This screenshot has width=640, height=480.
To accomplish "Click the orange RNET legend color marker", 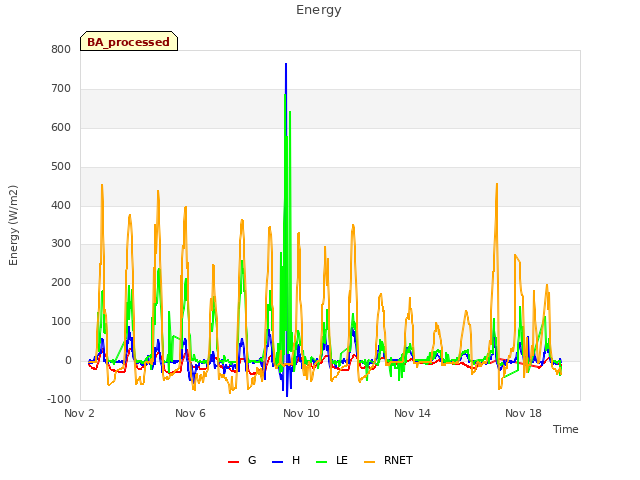I will tap(369, 462).
